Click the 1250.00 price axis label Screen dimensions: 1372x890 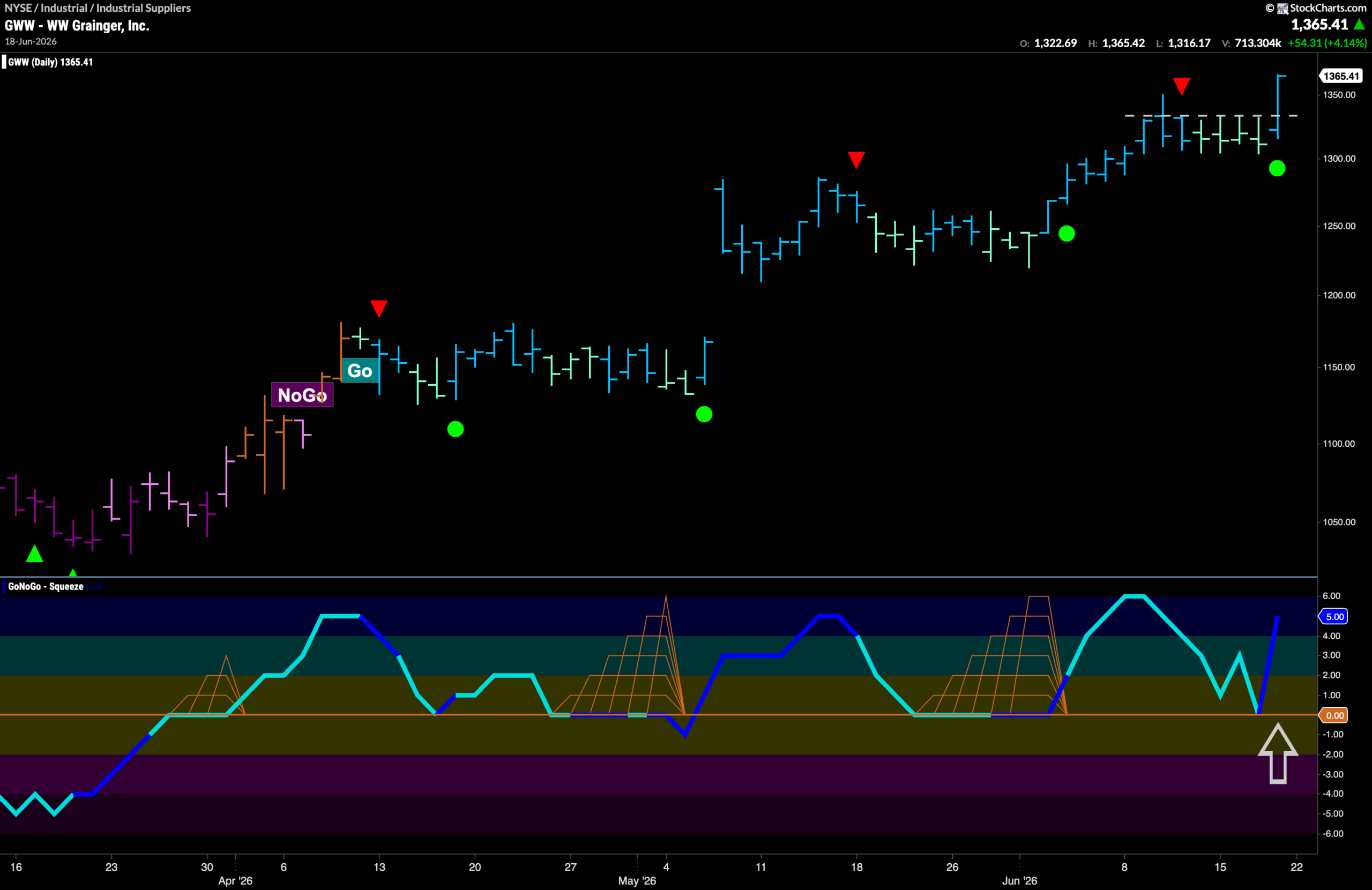tap(1339, 226)
